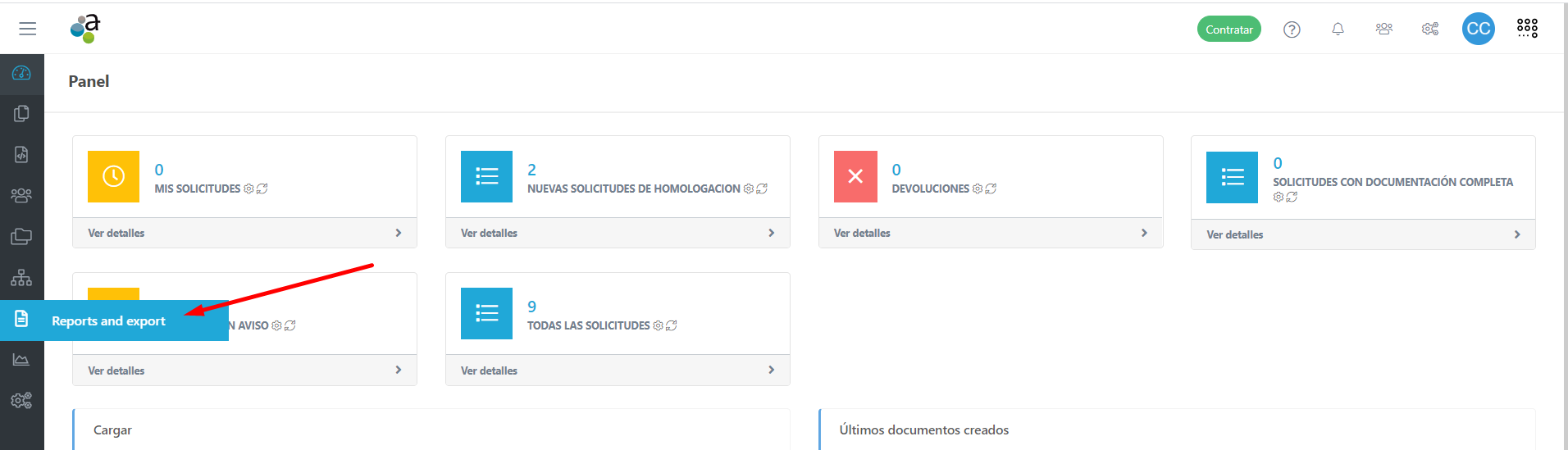
Task: Open the code file icon in the sidebar
Action: coord(21,154)
